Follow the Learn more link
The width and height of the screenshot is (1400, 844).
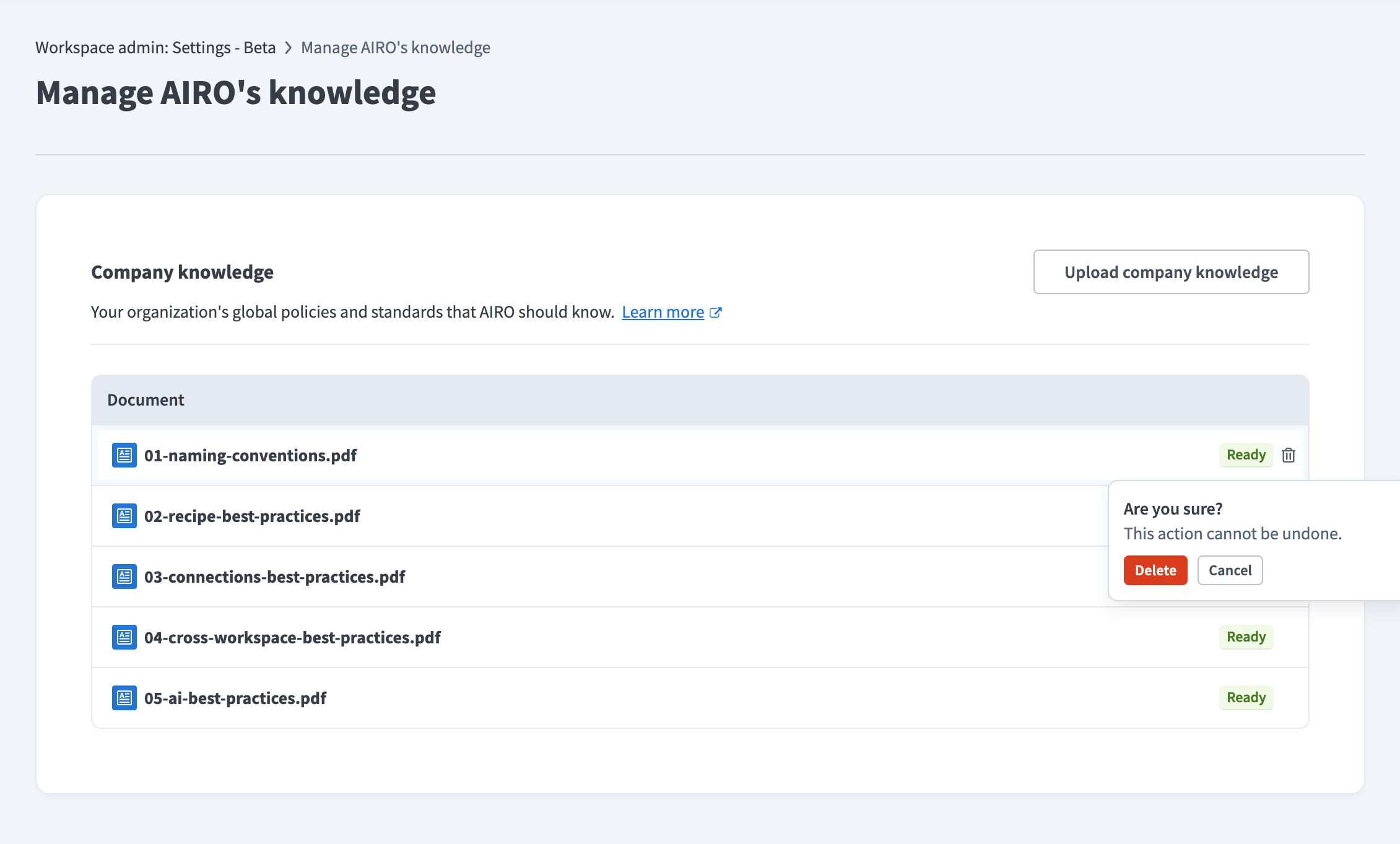point(663,312)
